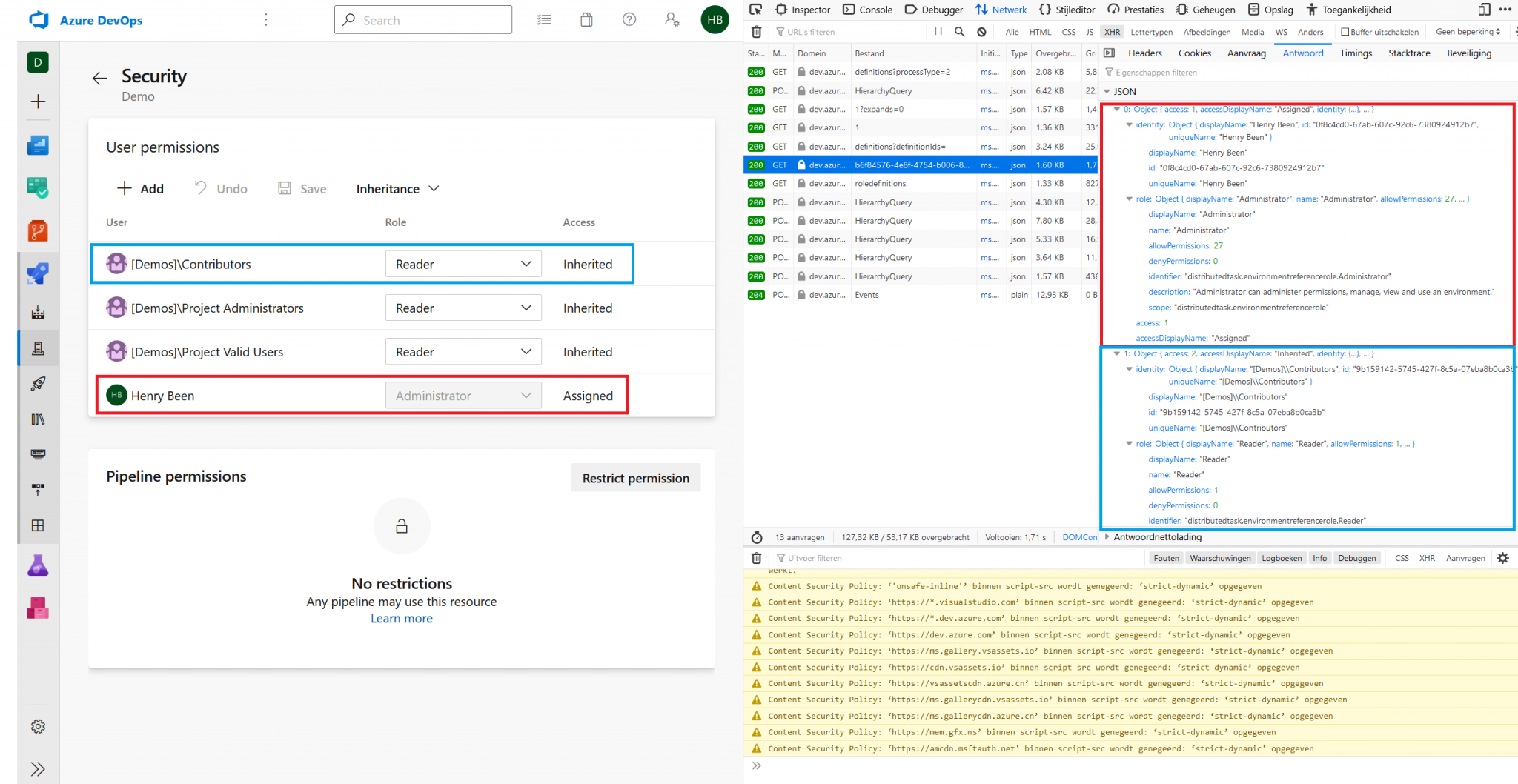Activate the element picker in DevTools

coord(755,9)
